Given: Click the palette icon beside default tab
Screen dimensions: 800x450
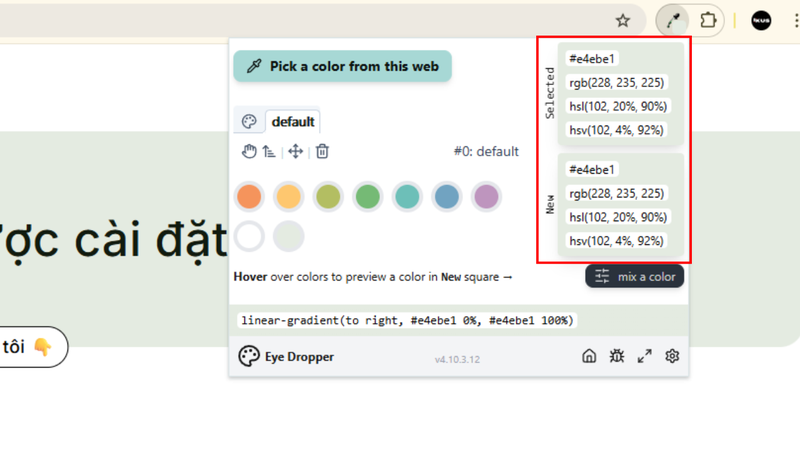Looking at the screenshot, I should (x=249, y=121).
